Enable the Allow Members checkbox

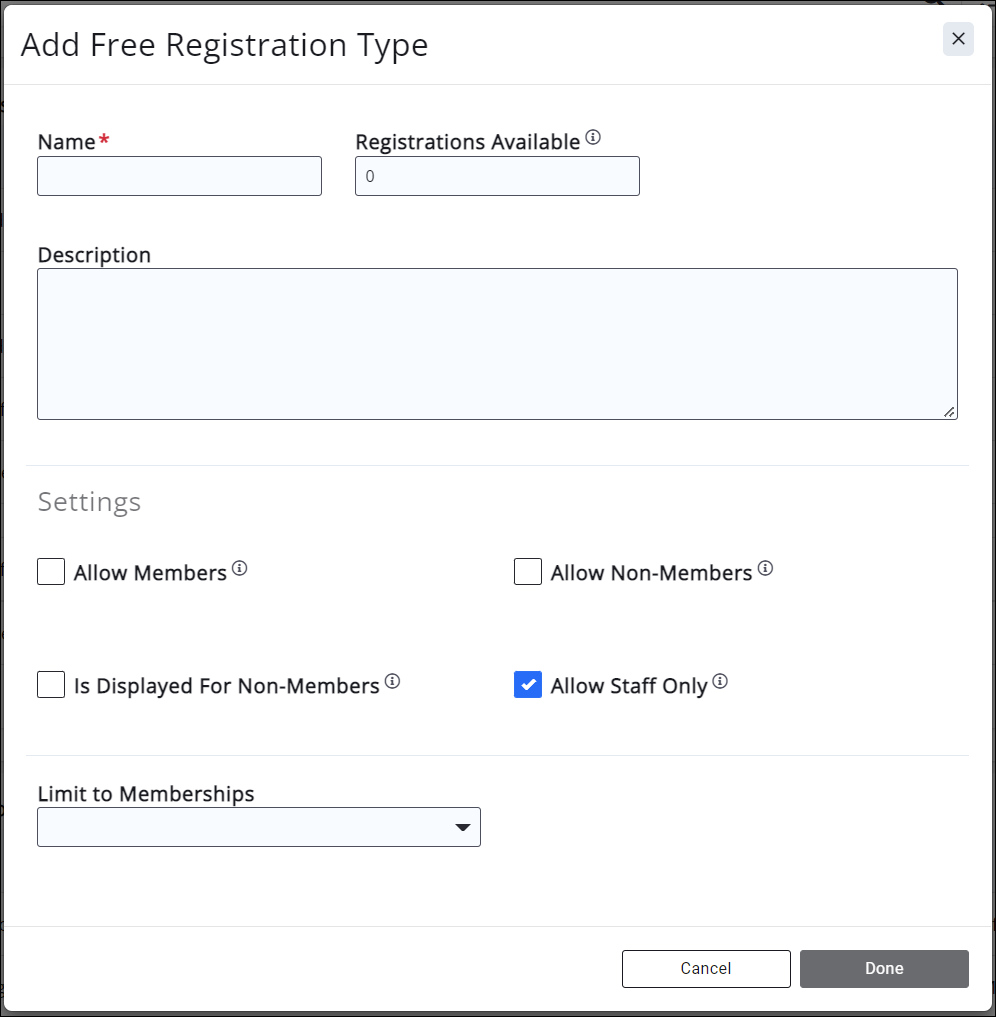(50, 571)
